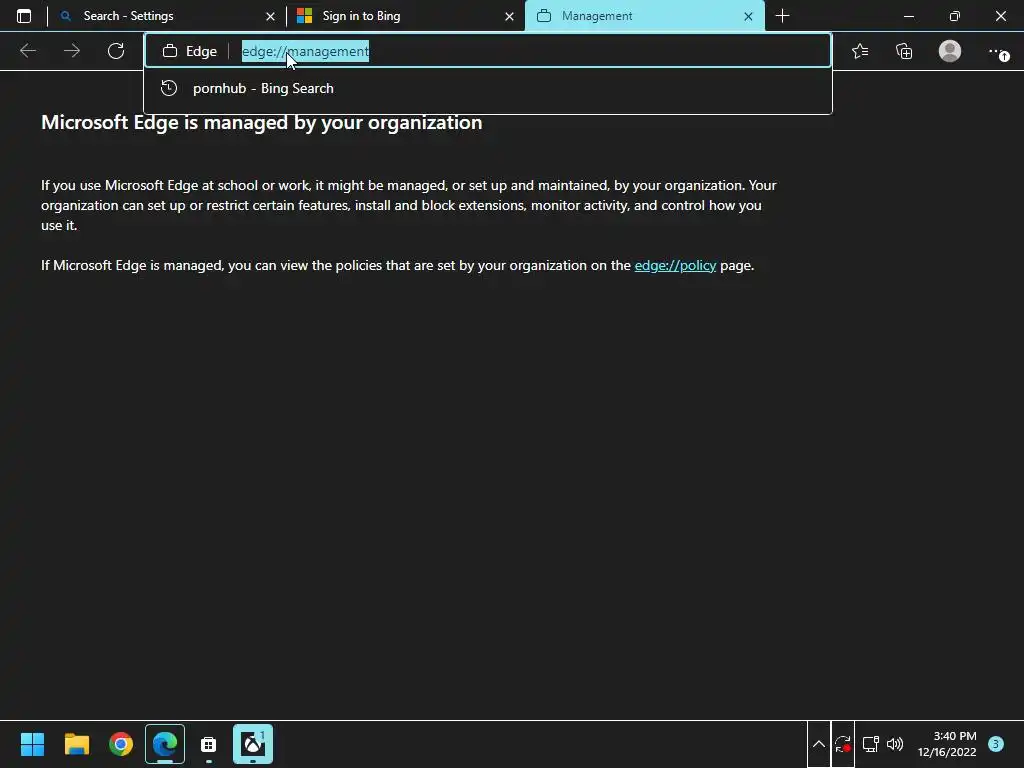
Task: Open the Xbox app on taskbar
Action: point(253,744)
